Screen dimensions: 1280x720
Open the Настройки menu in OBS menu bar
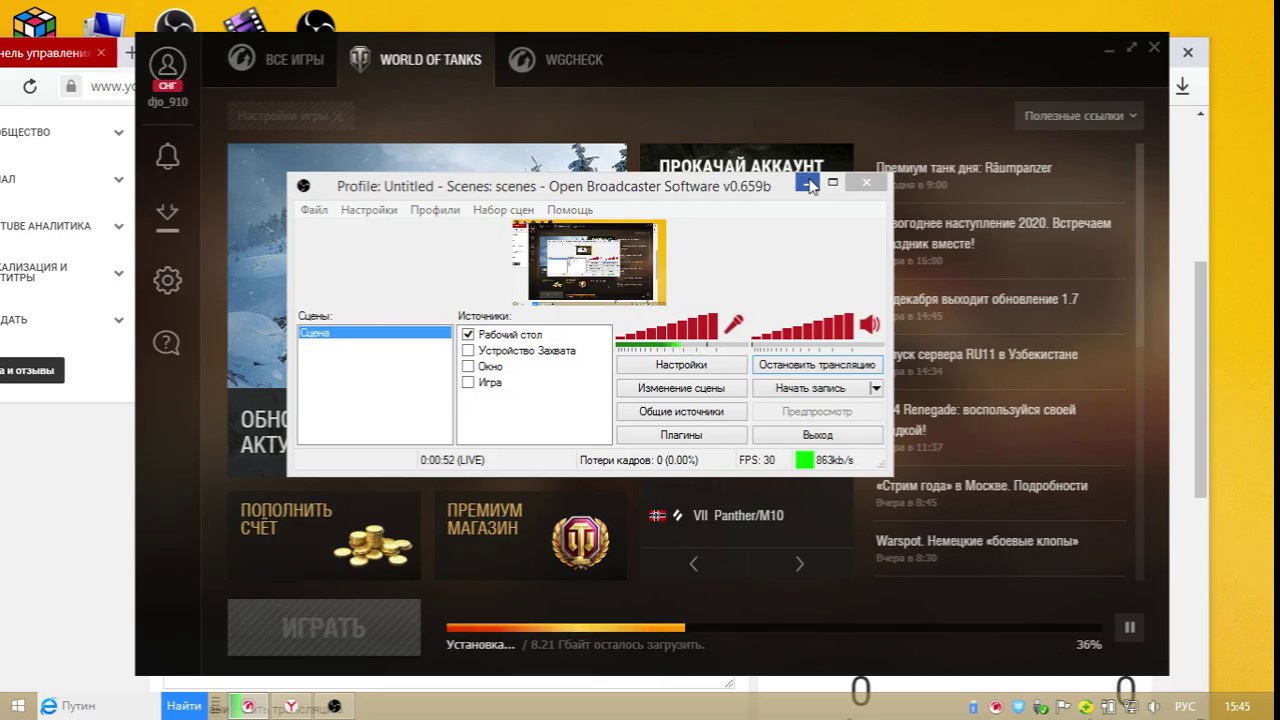point(369,210)
